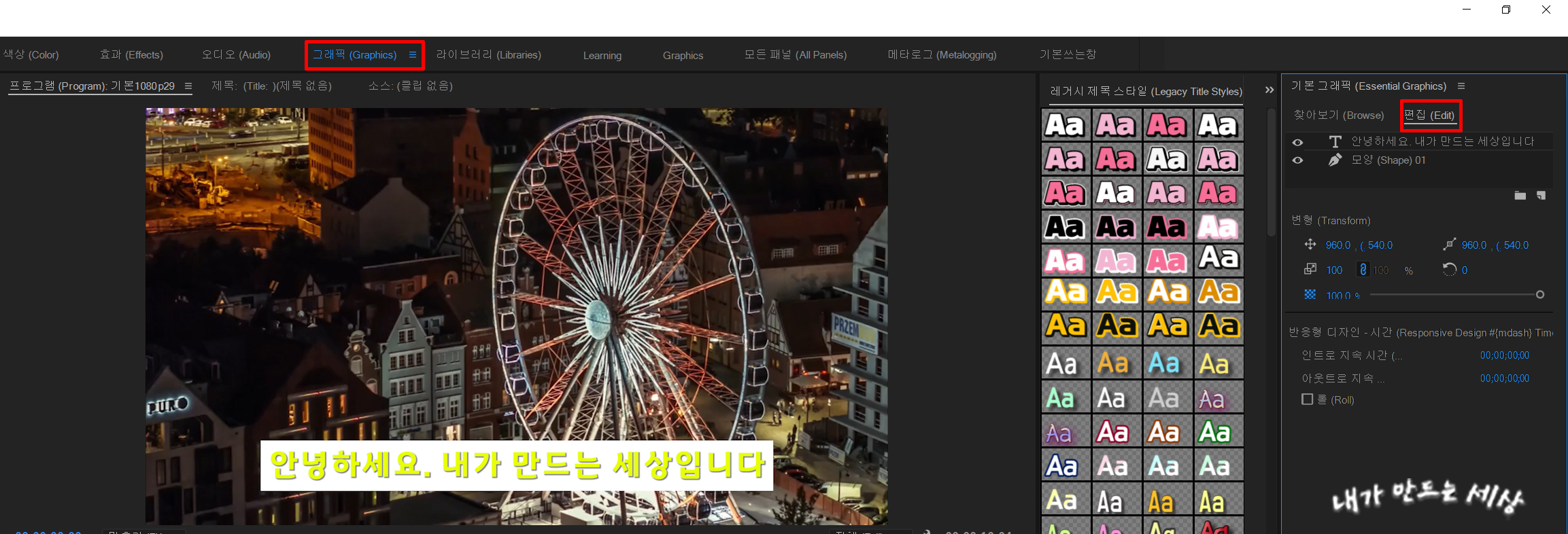Select the 제목 (Title) 제목 없음 panel tab

[x=271, y=86]
